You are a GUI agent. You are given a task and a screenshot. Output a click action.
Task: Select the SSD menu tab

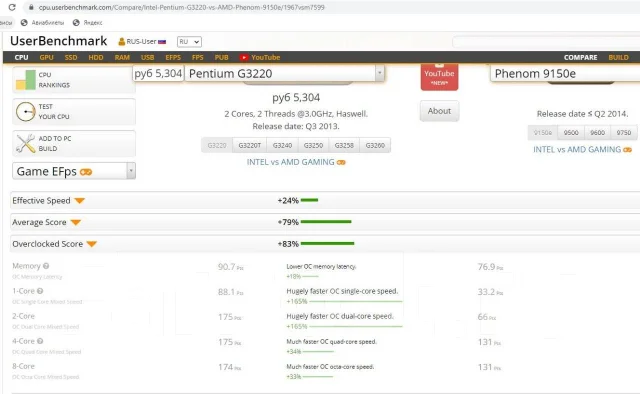71,58
